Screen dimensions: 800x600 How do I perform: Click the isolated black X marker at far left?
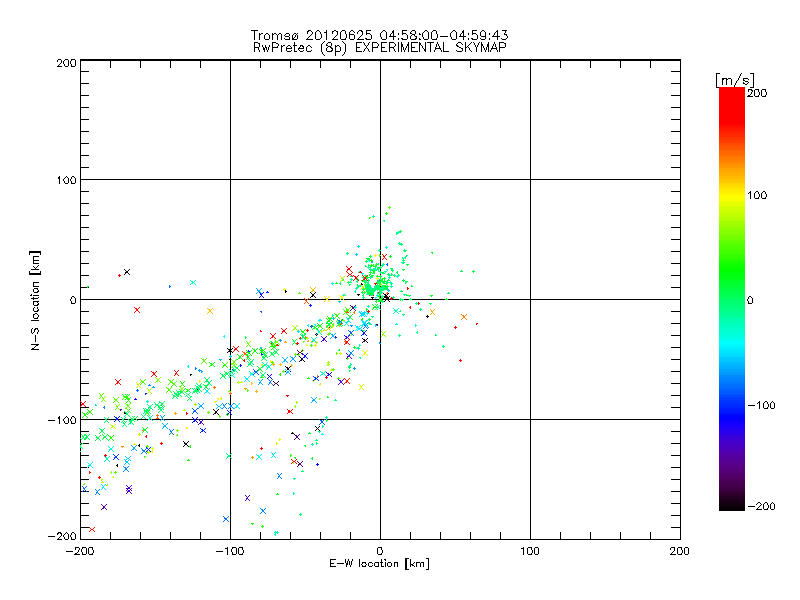(126, 272)
